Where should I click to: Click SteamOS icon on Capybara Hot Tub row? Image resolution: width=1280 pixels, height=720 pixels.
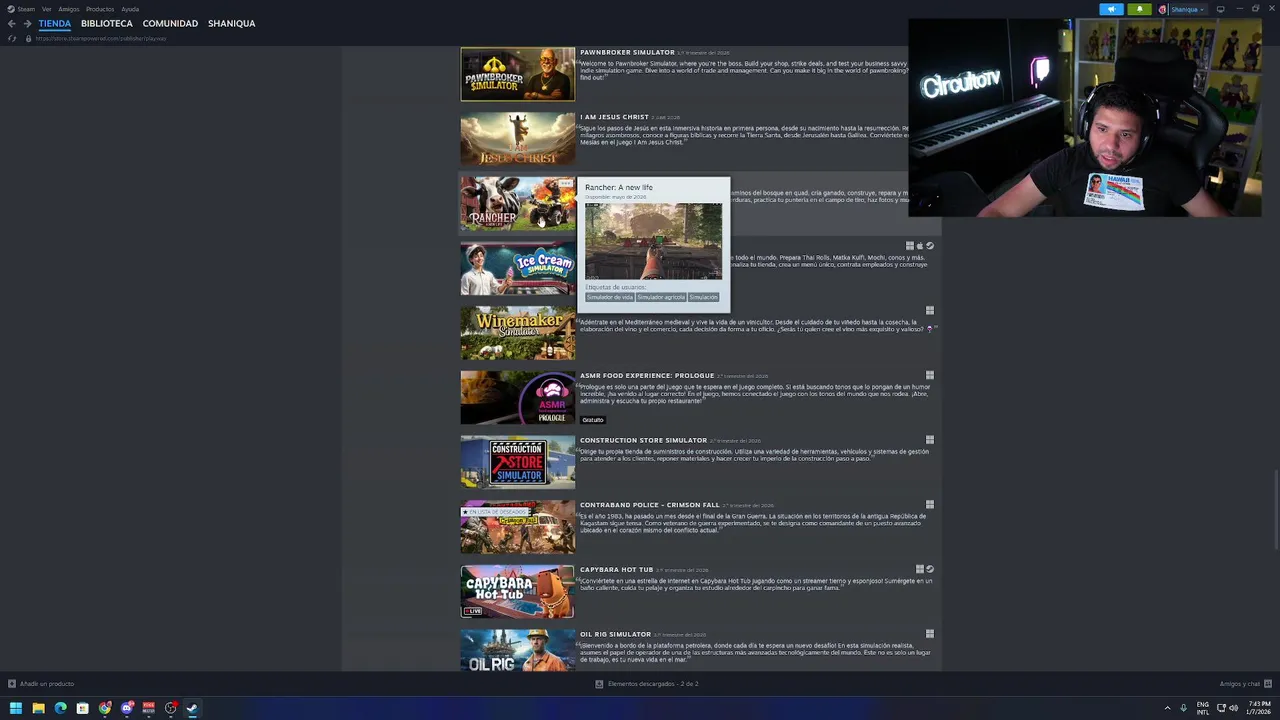click(x=930, y=569)
